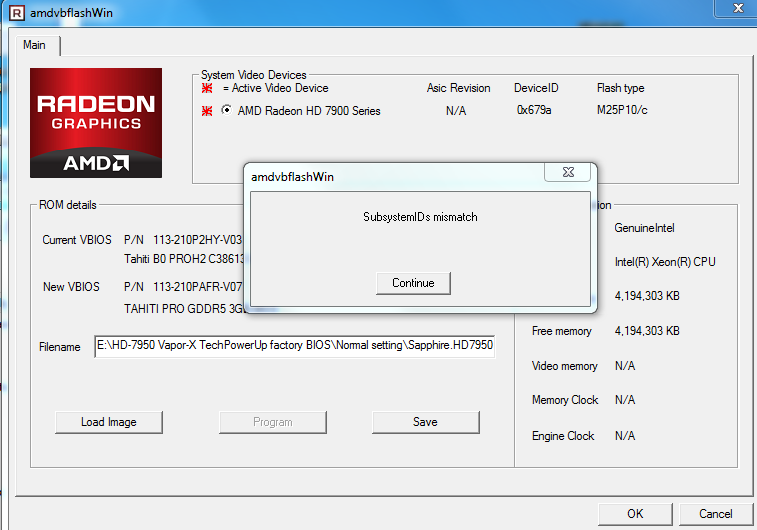Screen dimensions: 757x530
Task: Click the Flash type column header
Action: pyautogui.click(x=620, y=88)
